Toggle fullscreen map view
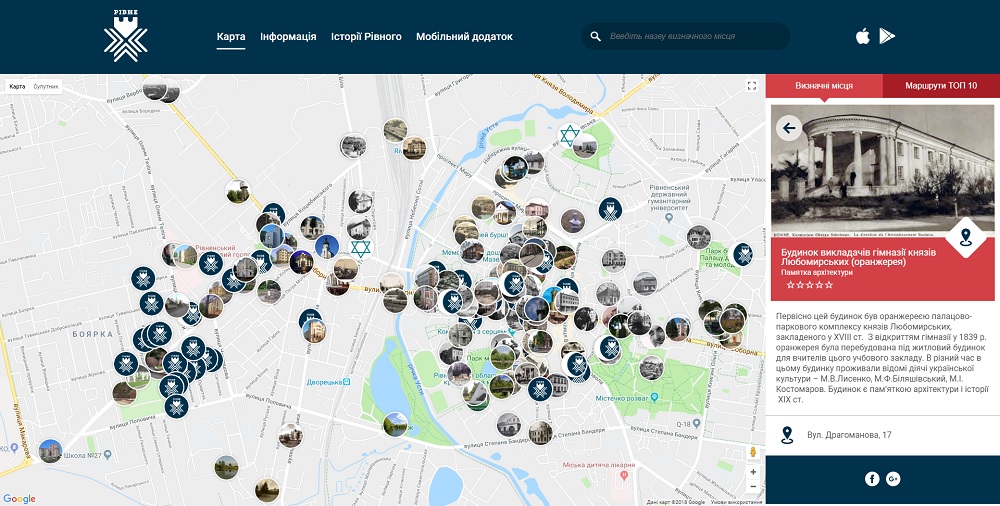Image resolution: width=1000 pixels, height=506 pixels. (751, 87)
